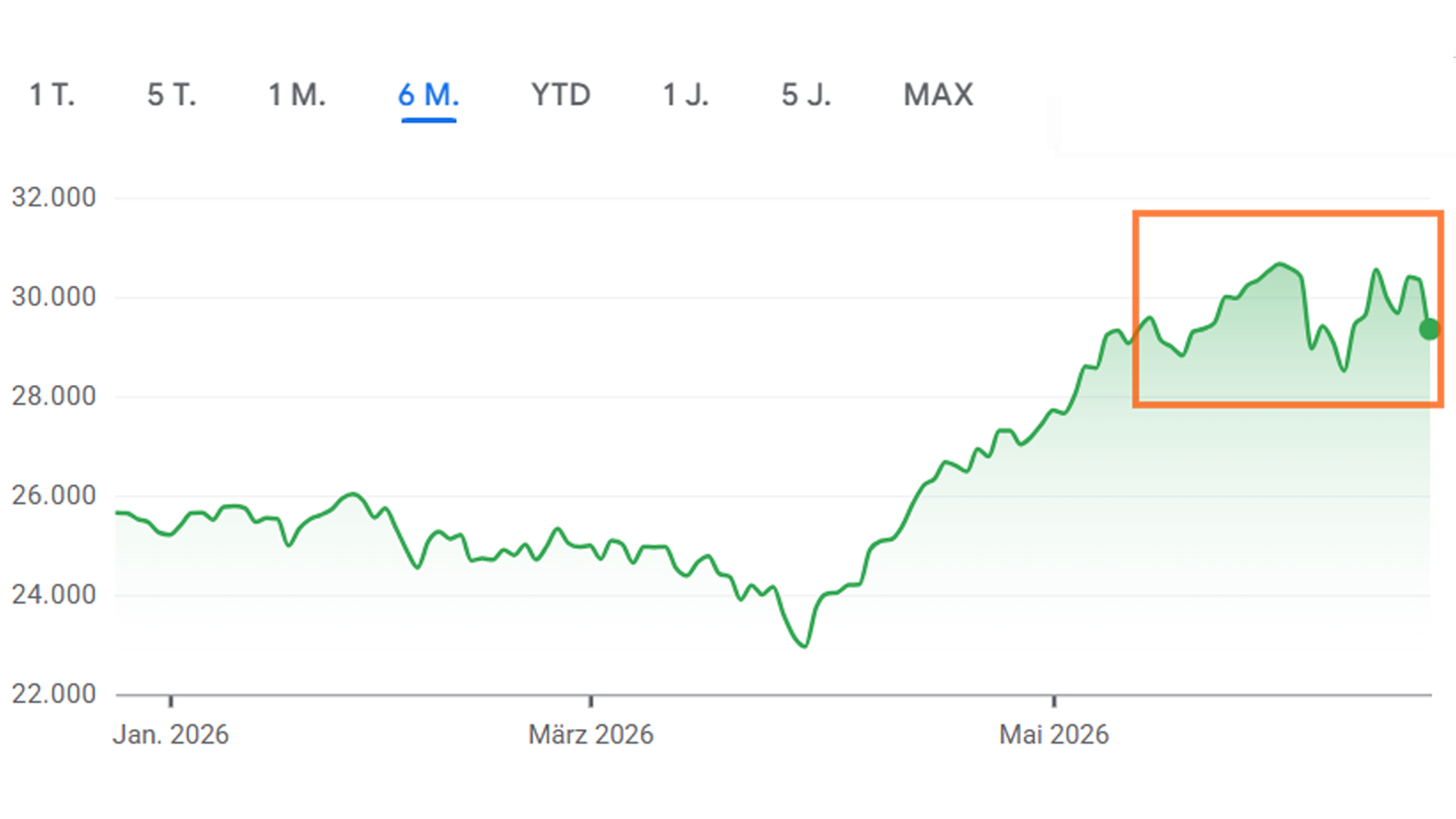Click the Jan. 2026 axis label
This screenshot has width=1456, height=819.
tap(171, 734)
